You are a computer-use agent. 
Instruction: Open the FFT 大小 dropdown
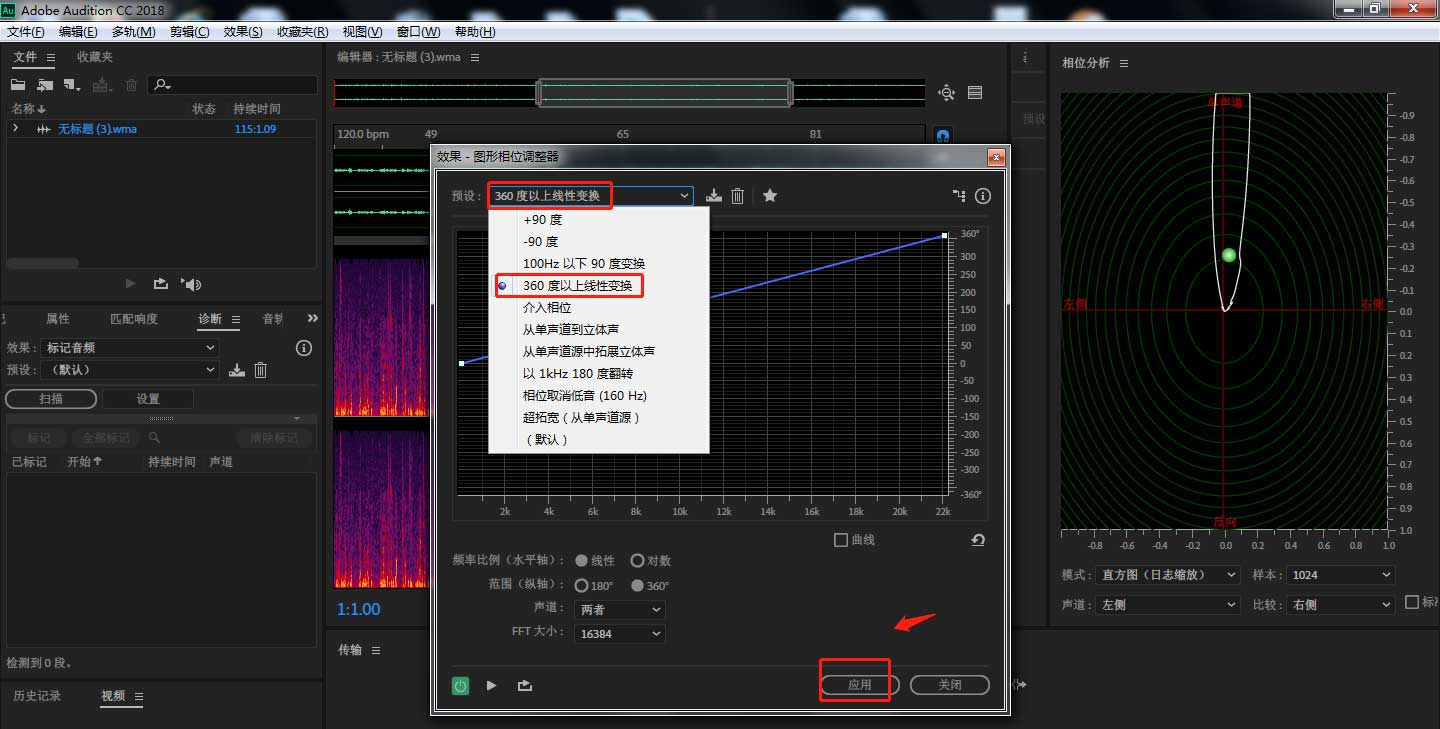(619, 633)
